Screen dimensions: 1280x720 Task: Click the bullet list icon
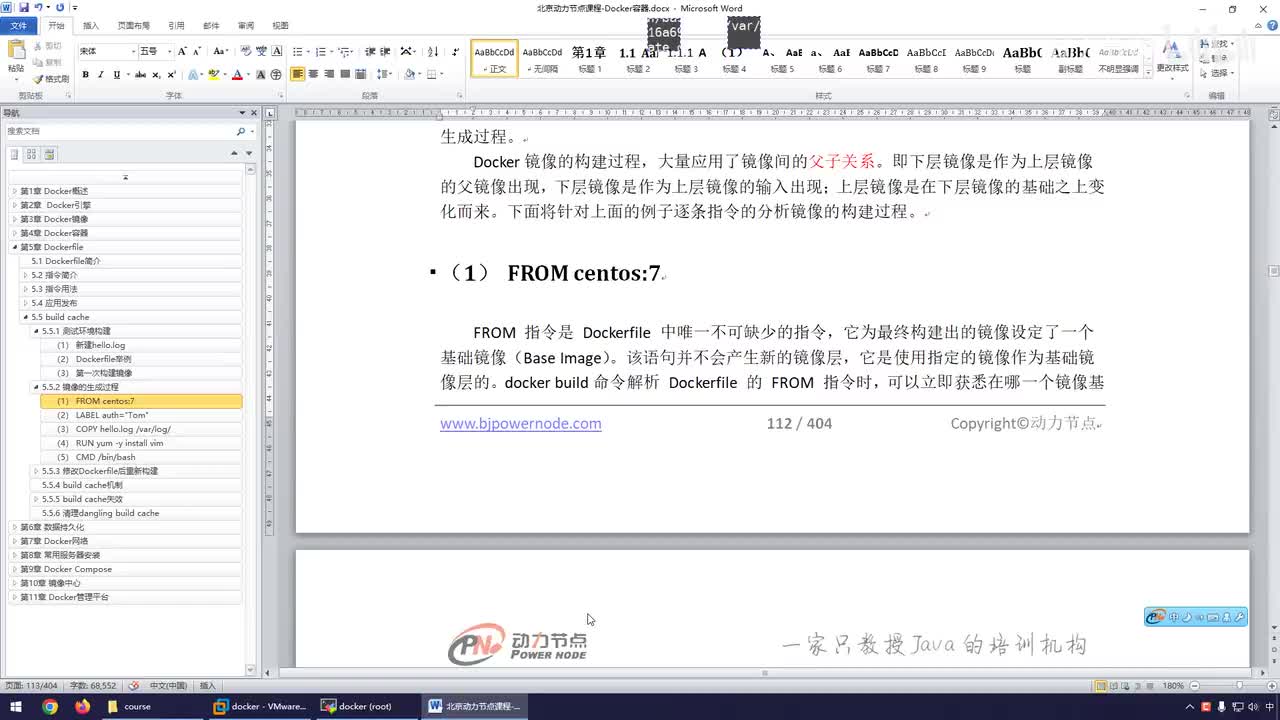(298, 51)
